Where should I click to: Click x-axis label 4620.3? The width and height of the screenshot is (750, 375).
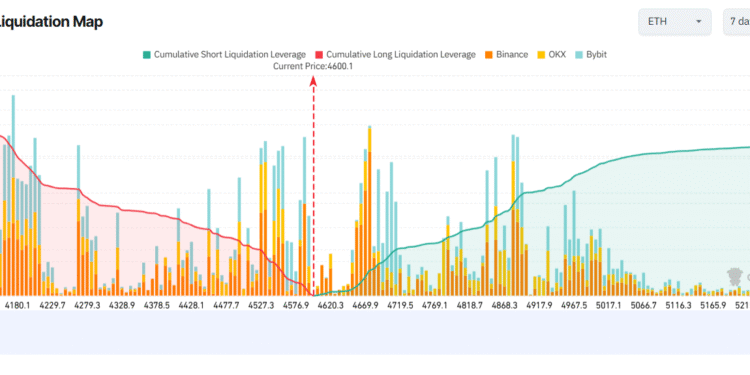click(x=330, y=305)
